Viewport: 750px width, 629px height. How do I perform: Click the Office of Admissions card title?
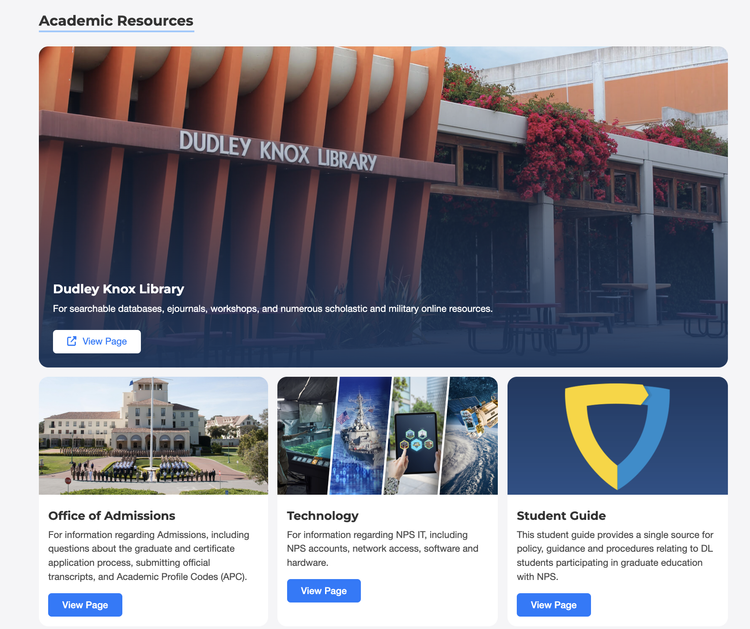click(x=112, y=516)
